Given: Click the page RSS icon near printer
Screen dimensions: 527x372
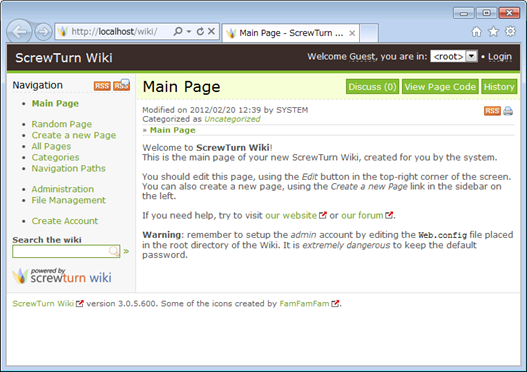Looking at the screenshot, I should coord(492,111).
